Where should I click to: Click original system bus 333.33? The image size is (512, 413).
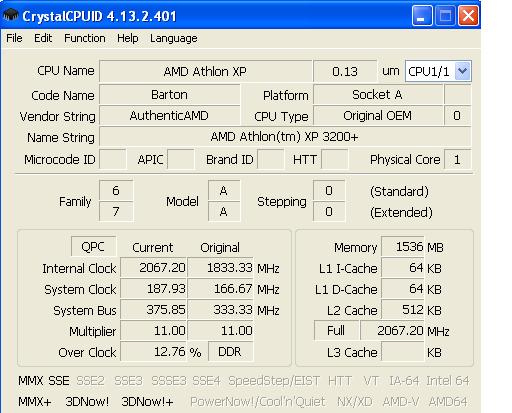coord(220,310)
